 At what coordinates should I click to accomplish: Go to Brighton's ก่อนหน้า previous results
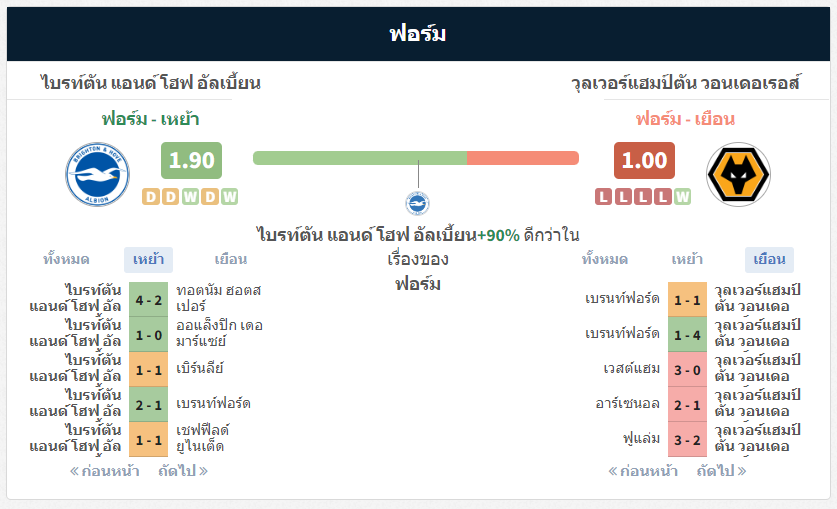click(105, 471)
